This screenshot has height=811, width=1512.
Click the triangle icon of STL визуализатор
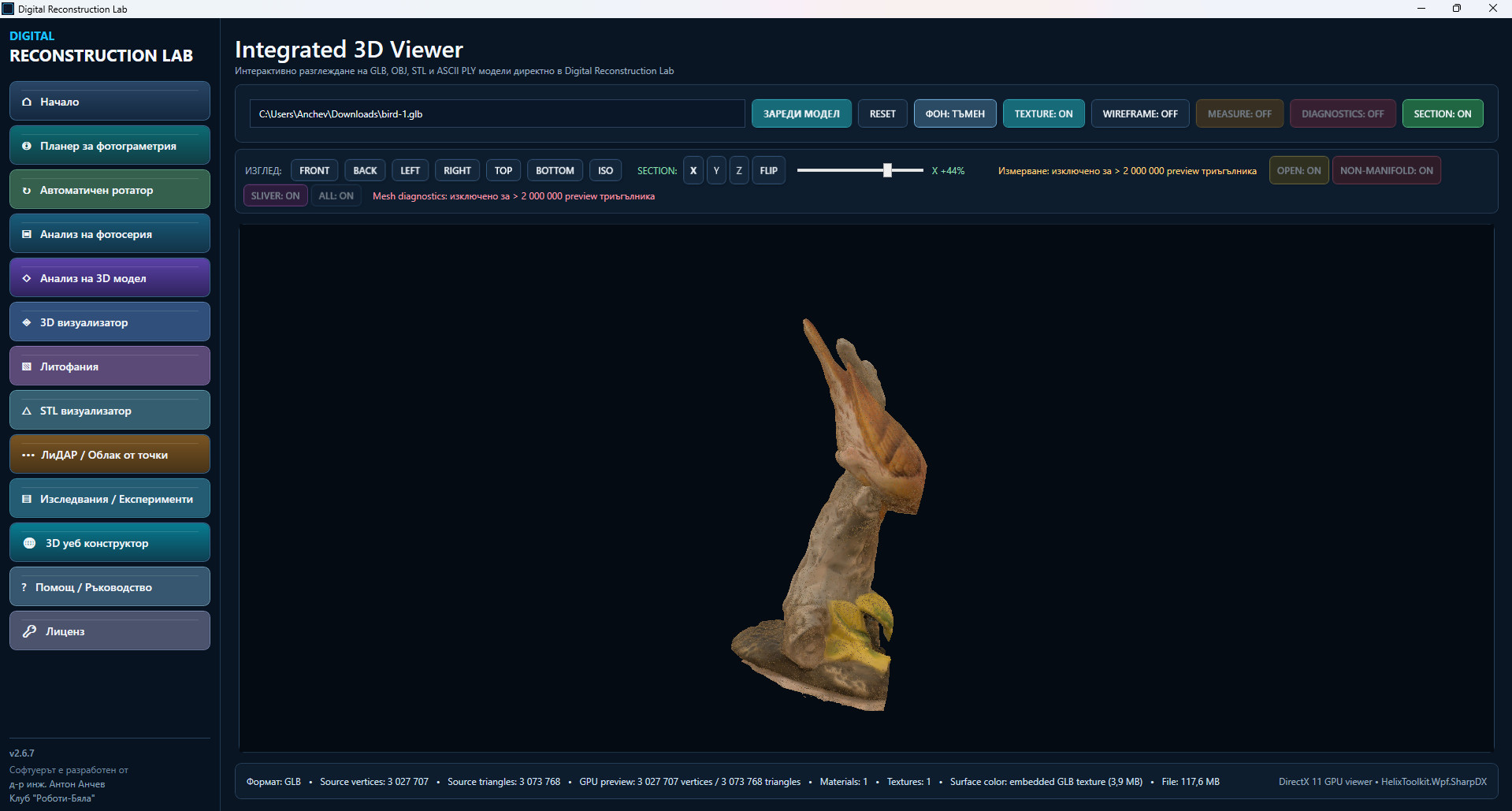pos(27,411)
